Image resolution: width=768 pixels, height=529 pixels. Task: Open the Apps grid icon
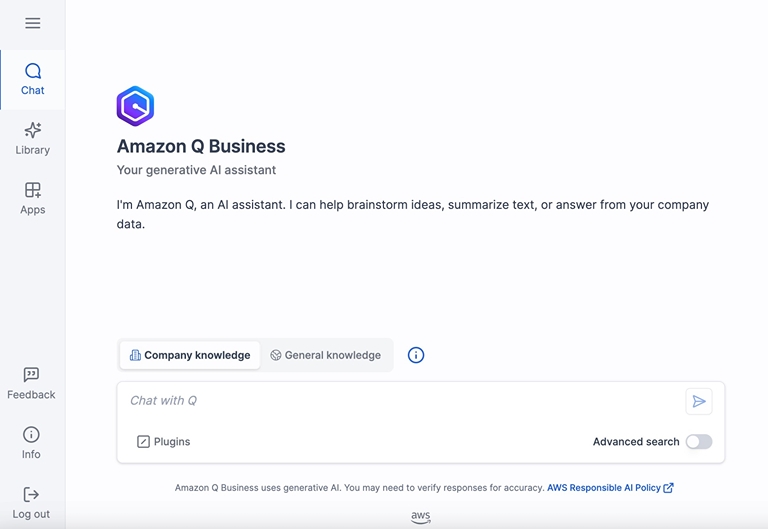(33, 190)
